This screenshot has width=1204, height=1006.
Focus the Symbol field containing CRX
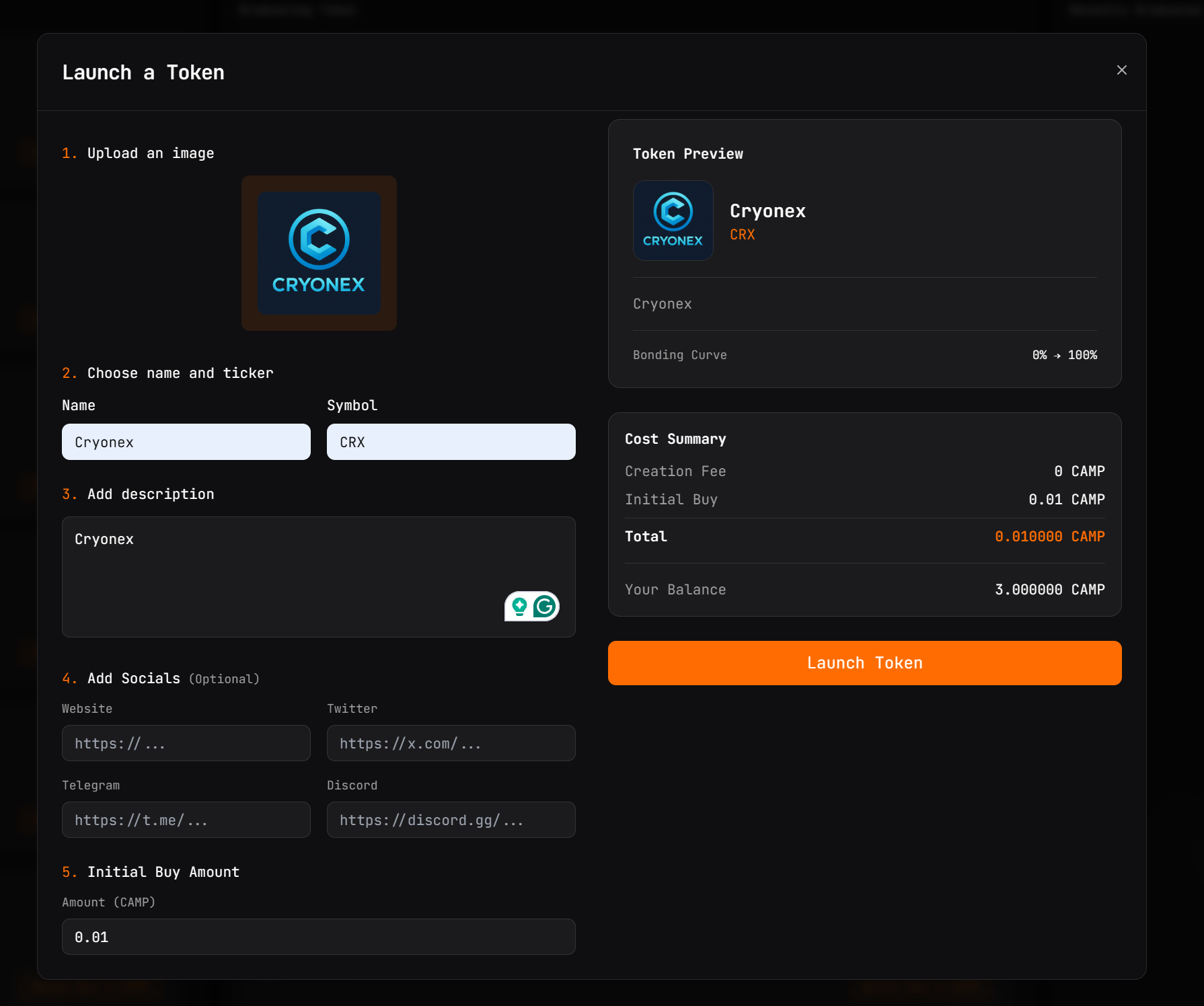tap(451, 442)
